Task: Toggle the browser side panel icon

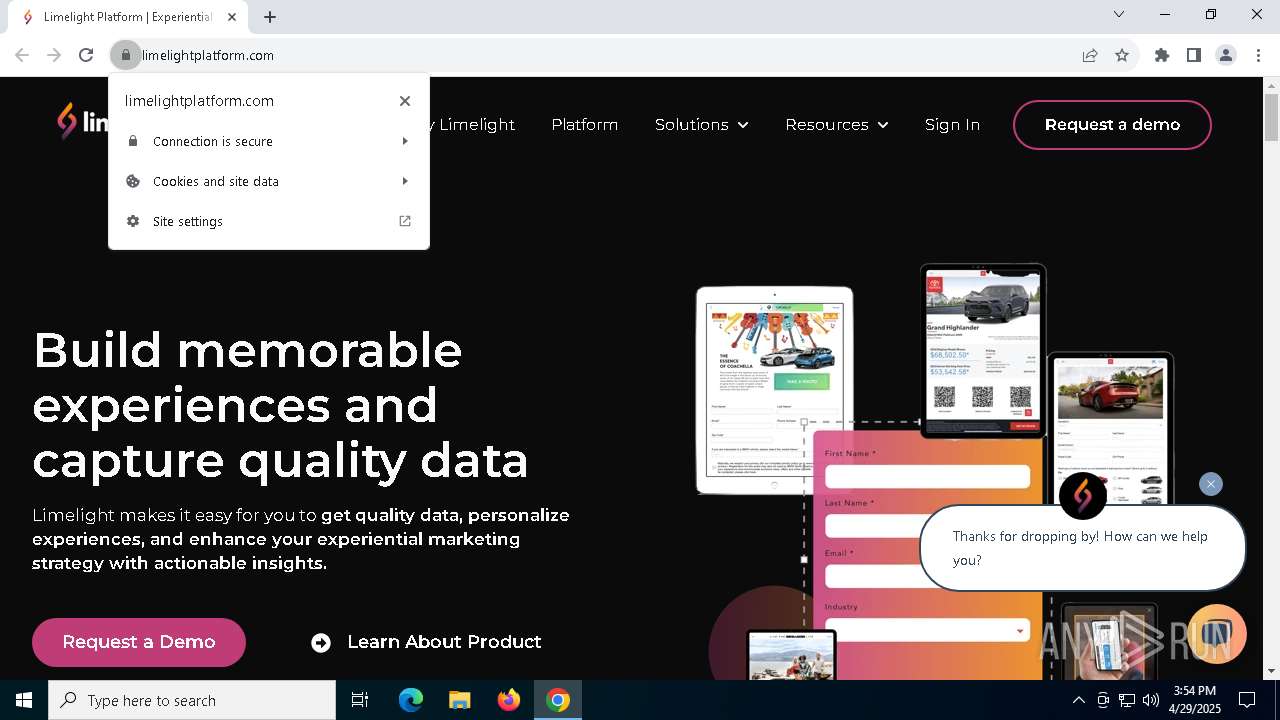Action: 1194,55
